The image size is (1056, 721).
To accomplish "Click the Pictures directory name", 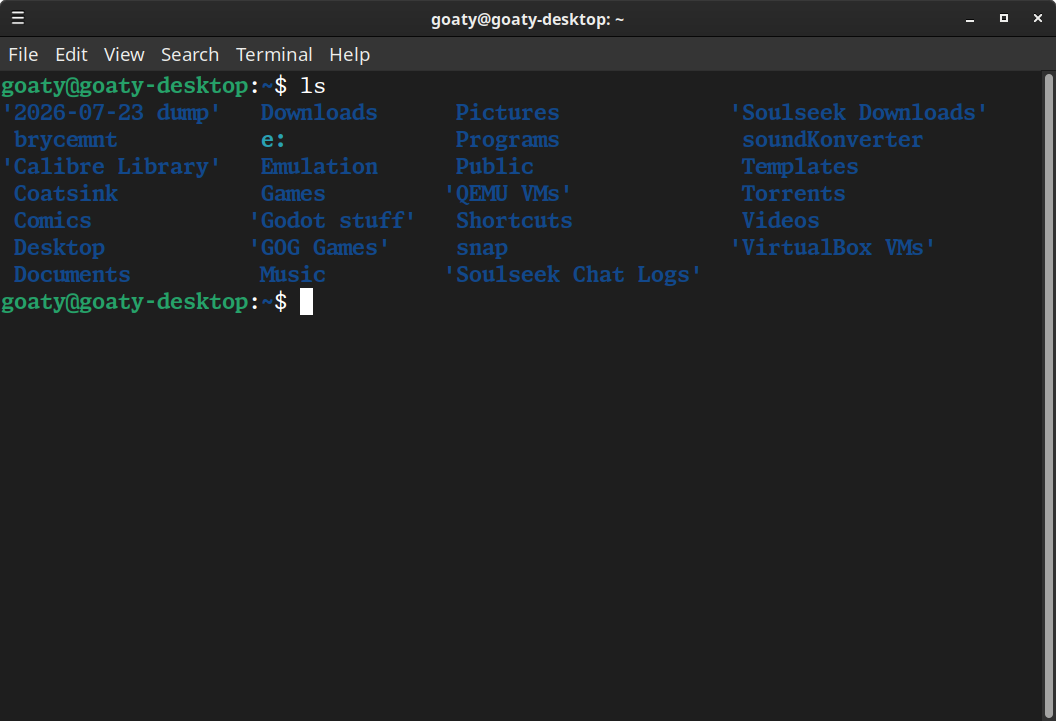I will pyautogui.click(x=507, y=112).
